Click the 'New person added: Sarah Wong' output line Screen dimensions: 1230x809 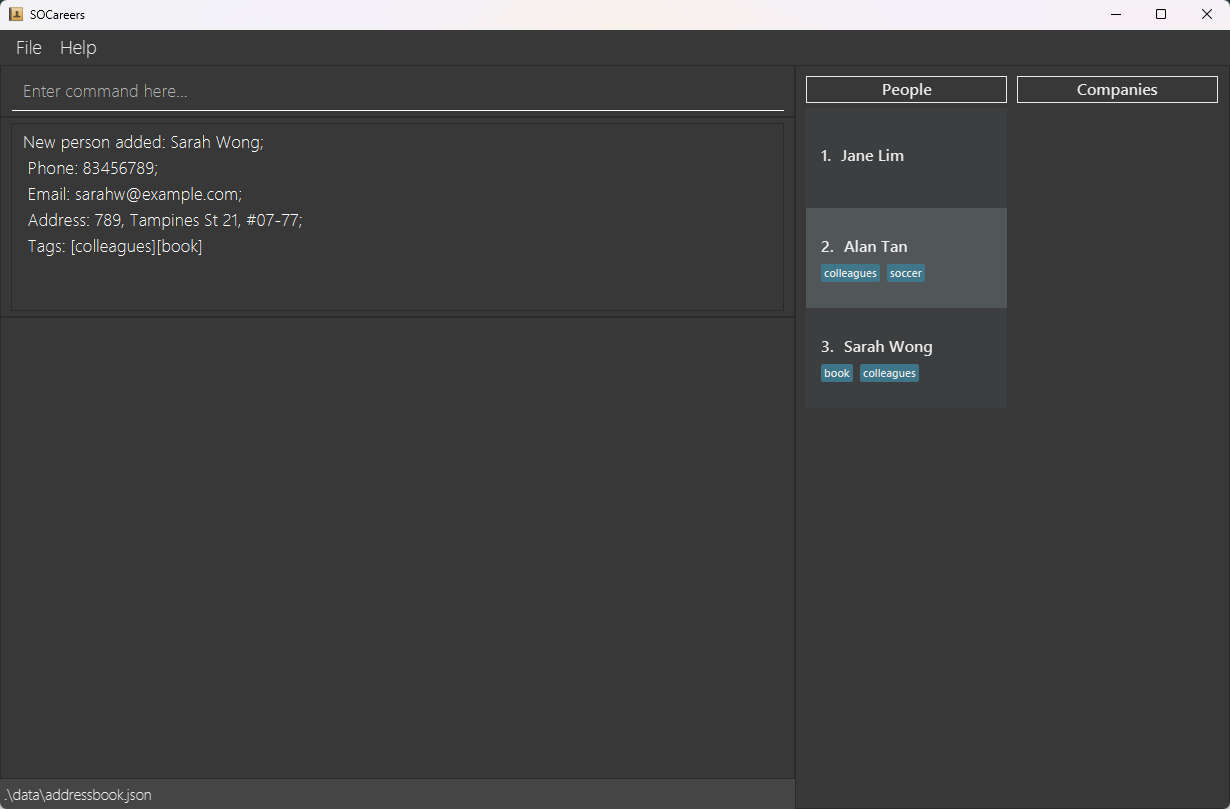(x=143, y=143)
